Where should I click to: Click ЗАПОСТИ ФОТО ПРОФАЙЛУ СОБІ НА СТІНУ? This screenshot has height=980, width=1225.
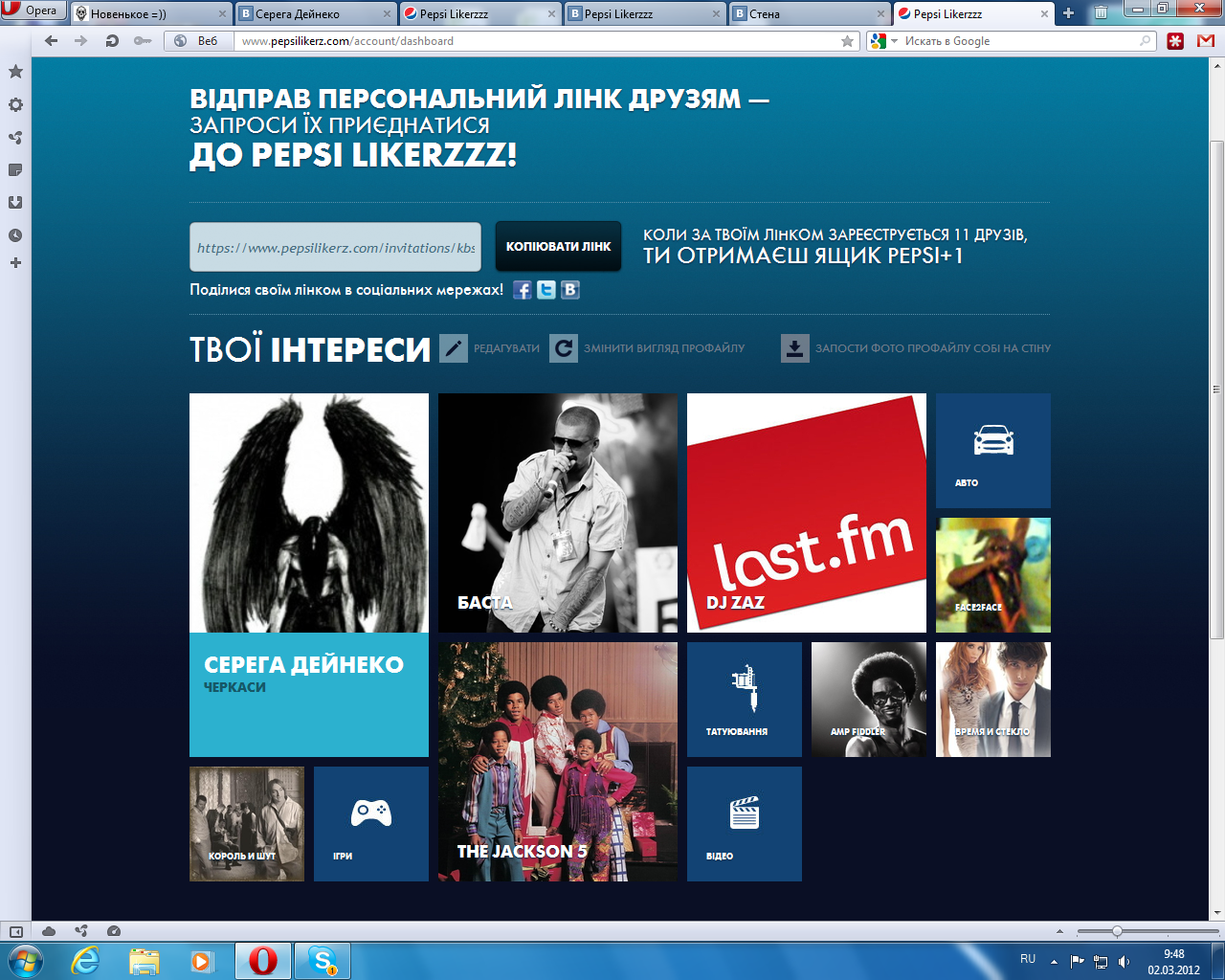[933, 348]
